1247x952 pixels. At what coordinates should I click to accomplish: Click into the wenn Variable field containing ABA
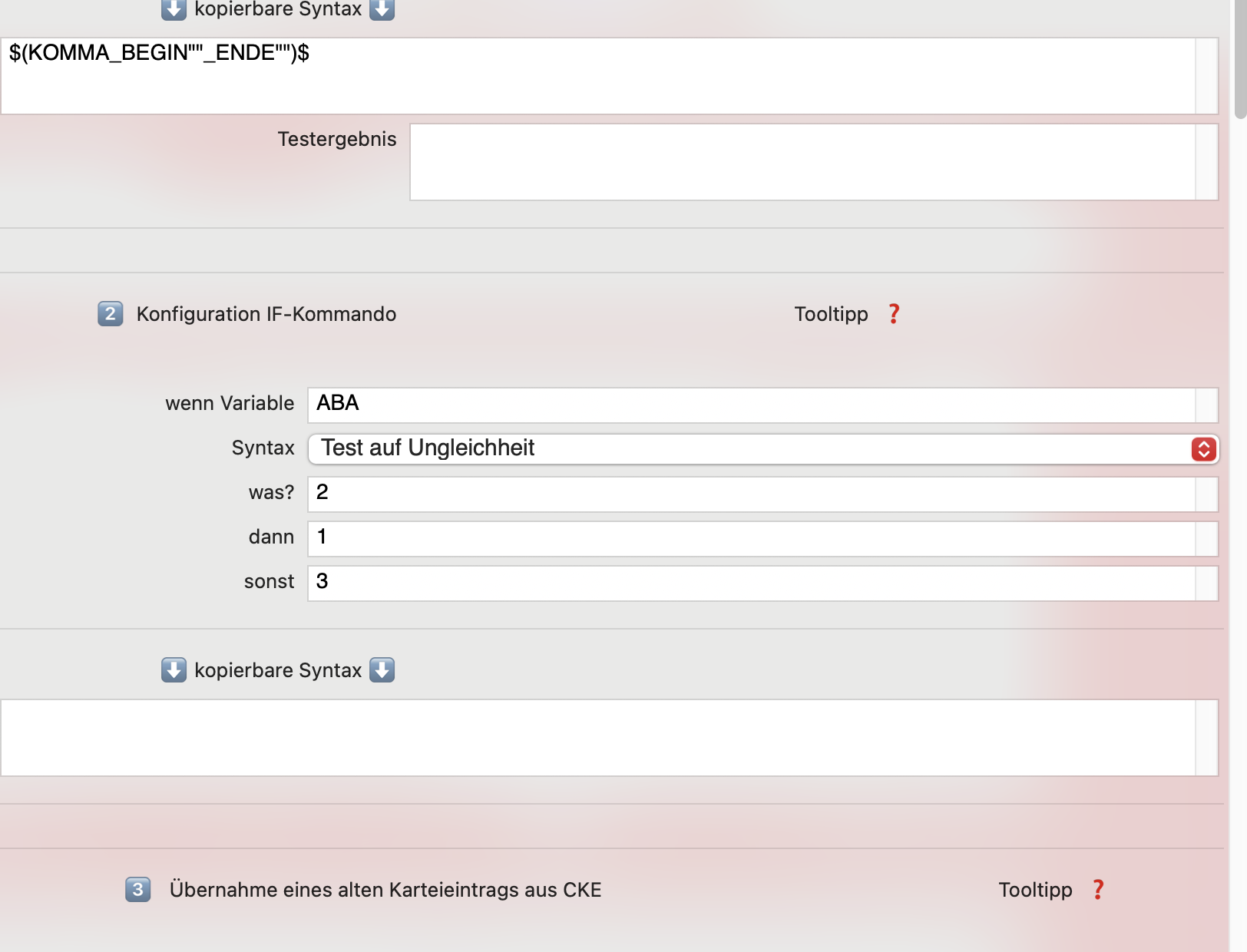point(763,405)
